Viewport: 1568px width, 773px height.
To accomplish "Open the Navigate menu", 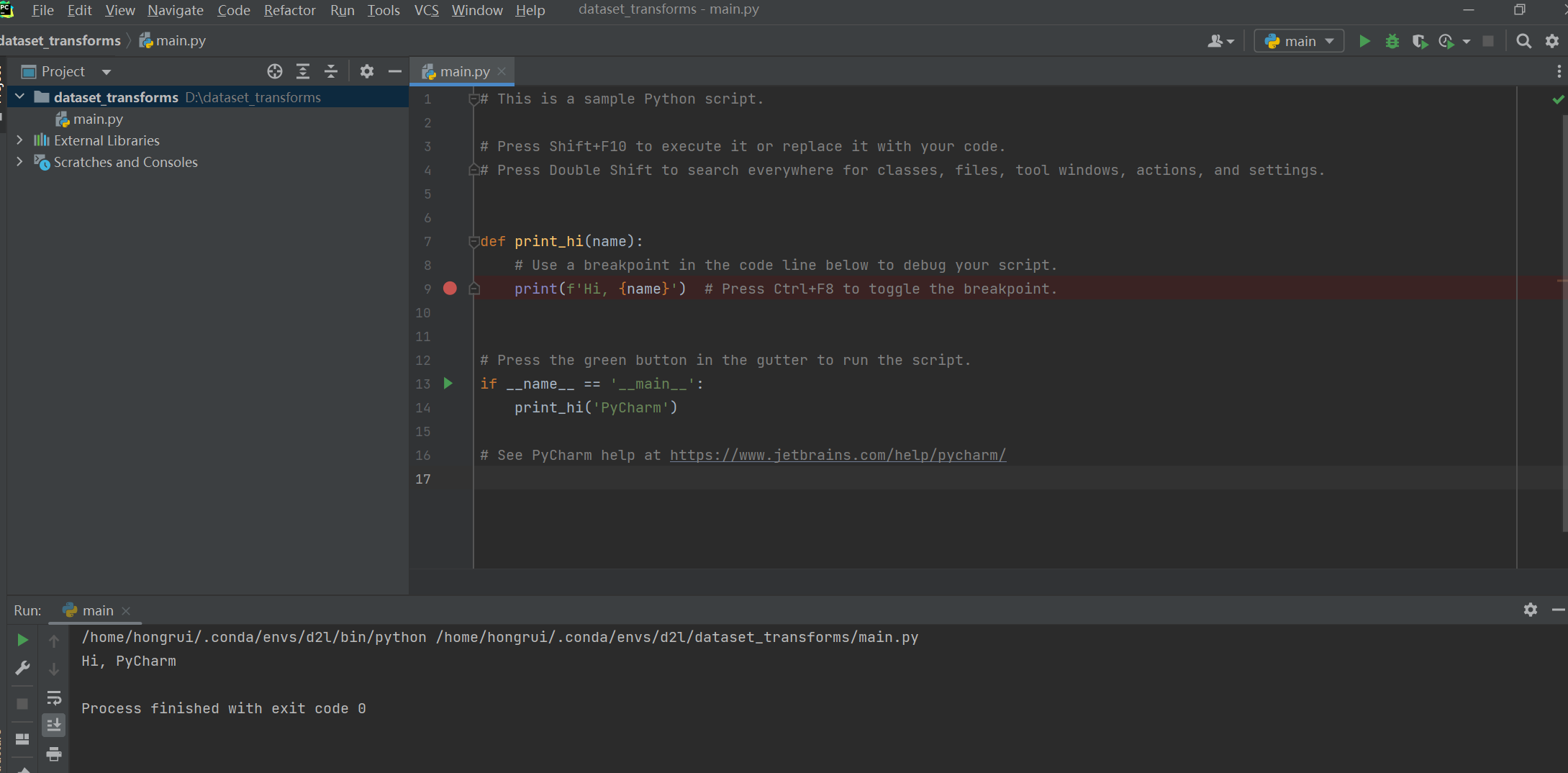I will tap(176, 10).
